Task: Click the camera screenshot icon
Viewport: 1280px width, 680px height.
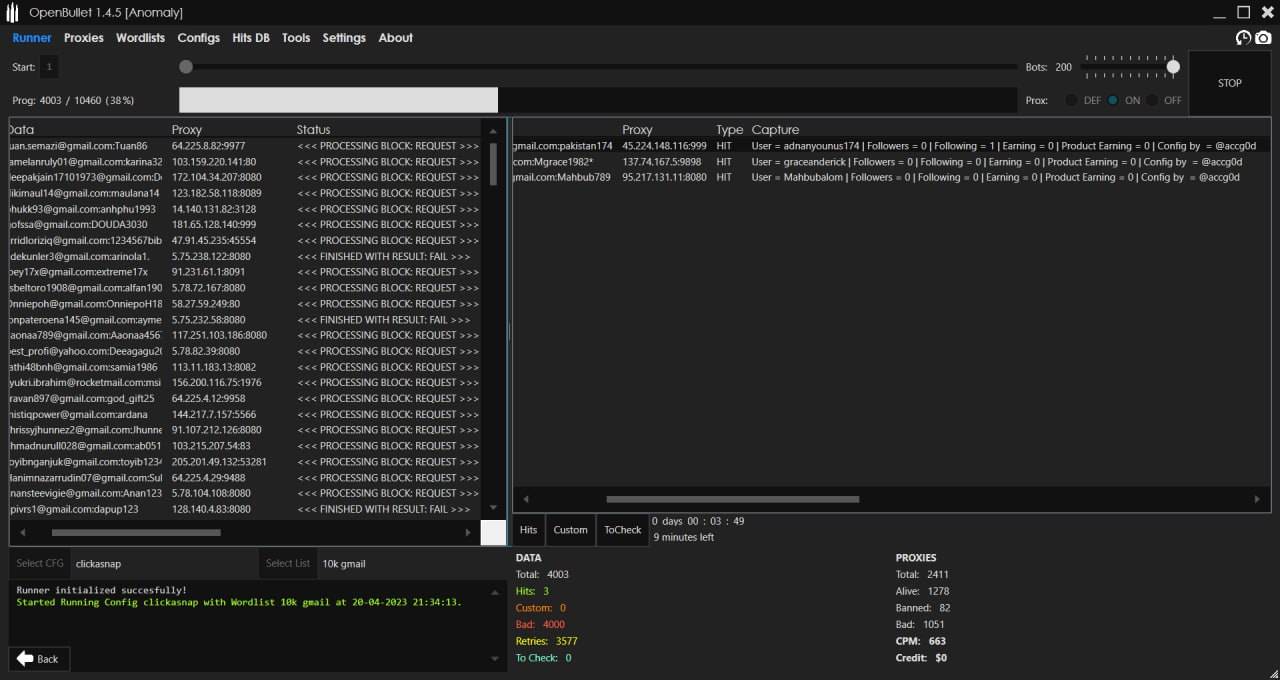Action: tap(1263, 38)
